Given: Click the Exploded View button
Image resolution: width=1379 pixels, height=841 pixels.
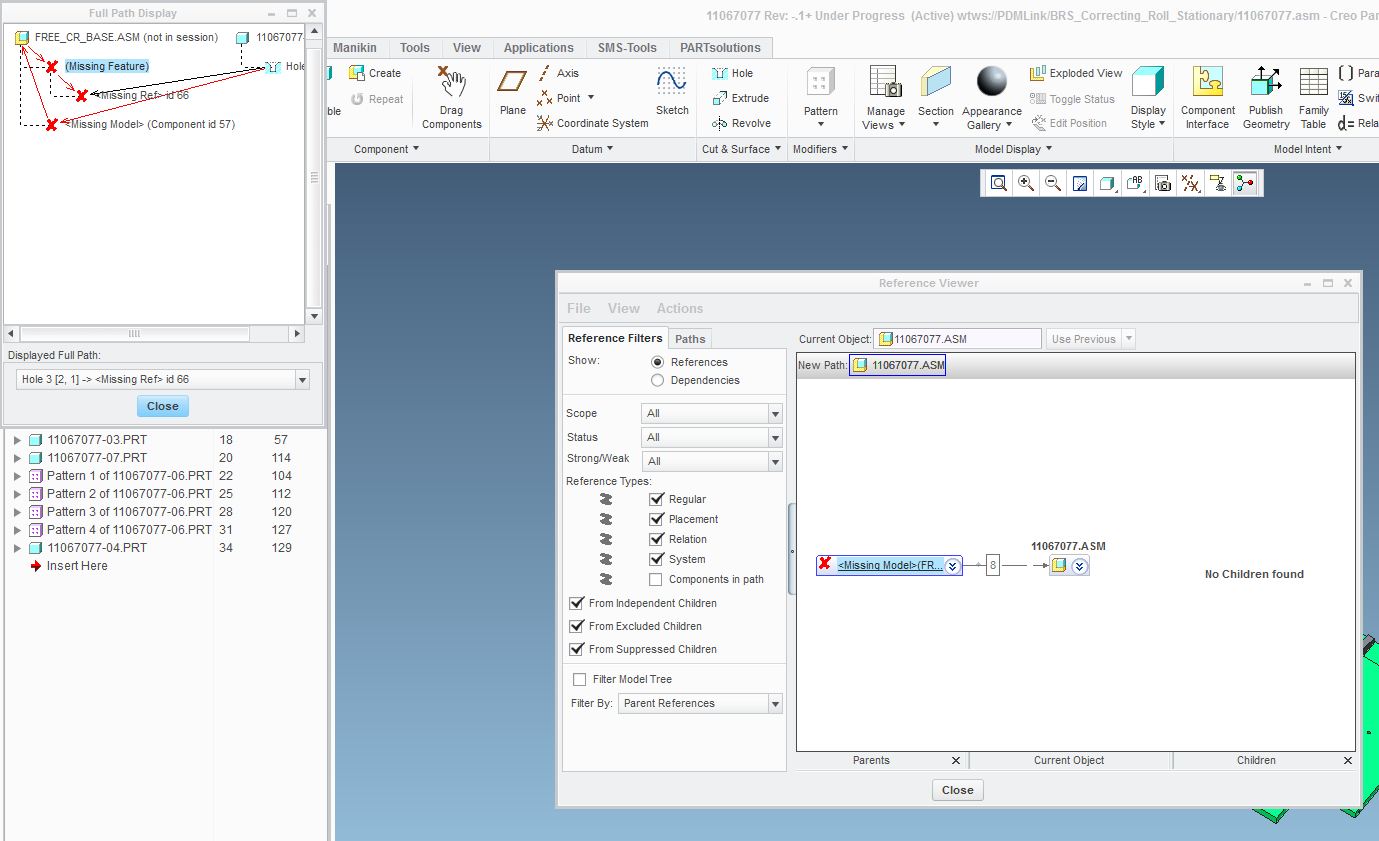Looking at the screenshot, I should [x=1076, y=73].
